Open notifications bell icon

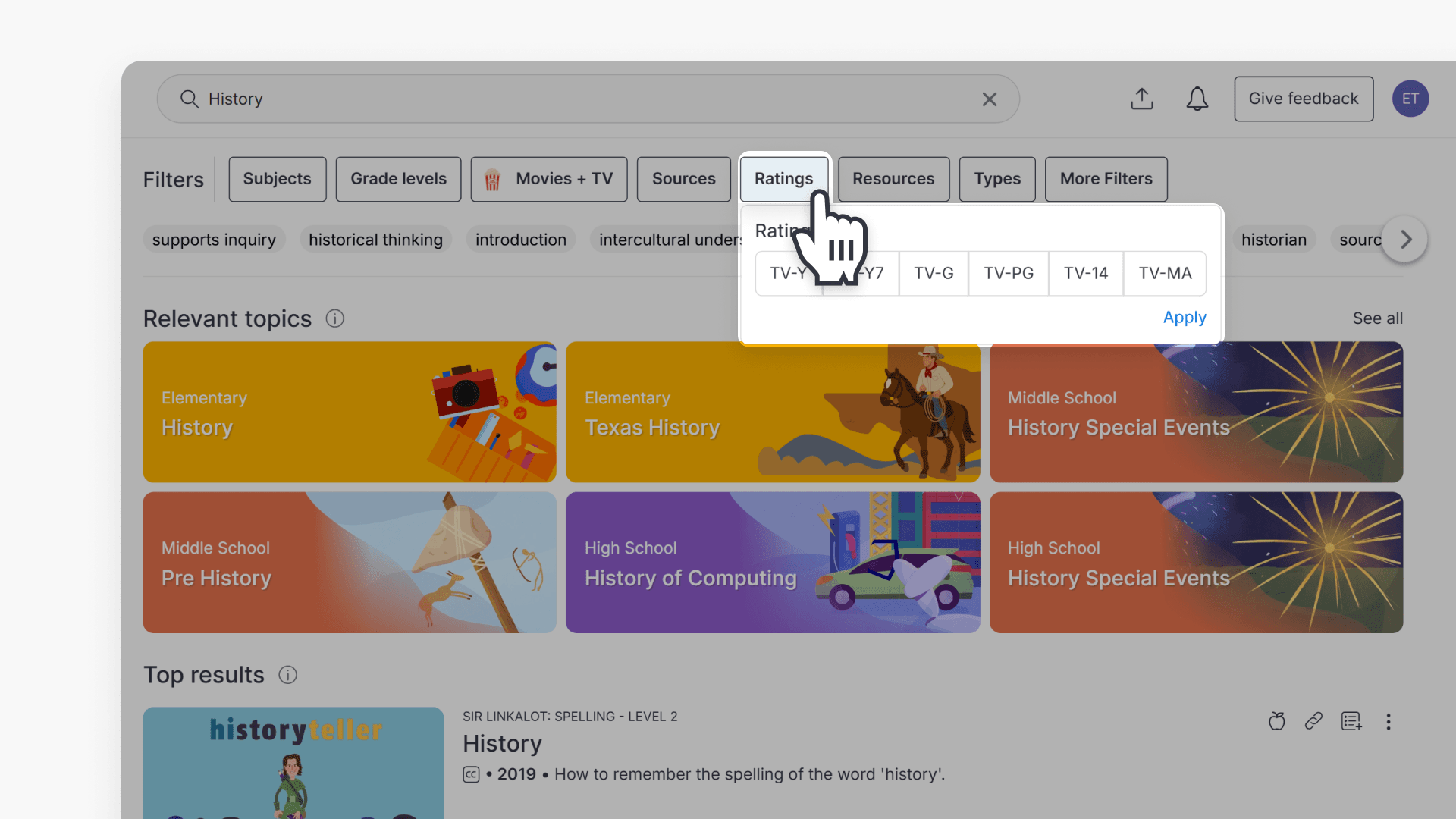click(1197, 99)
